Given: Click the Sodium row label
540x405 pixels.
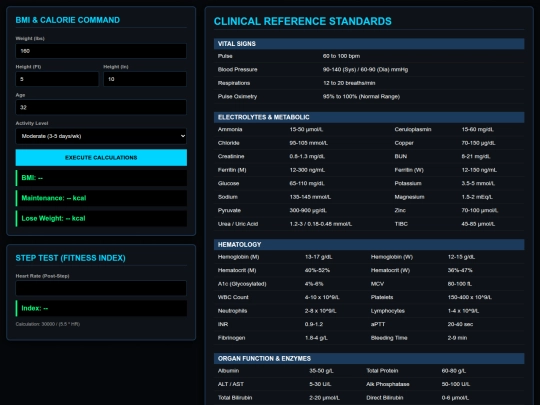Looking at the screenshot, I should pyautogui.click(x=228, y=197).
